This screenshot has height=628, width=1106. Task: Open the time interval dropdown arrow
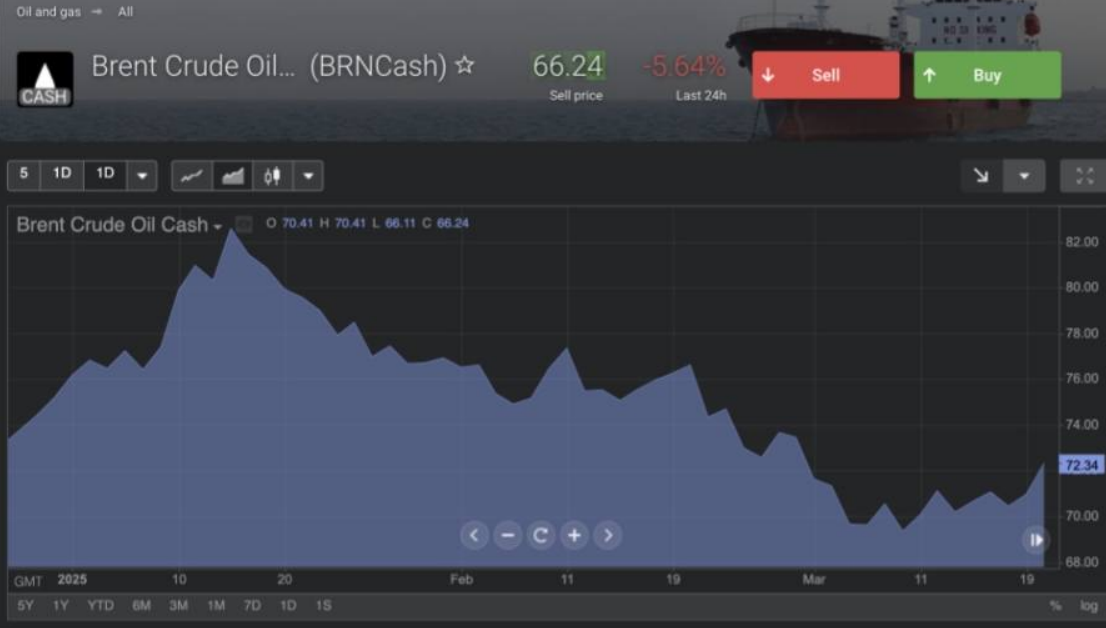pyautogui.click(x=141, y=176)
